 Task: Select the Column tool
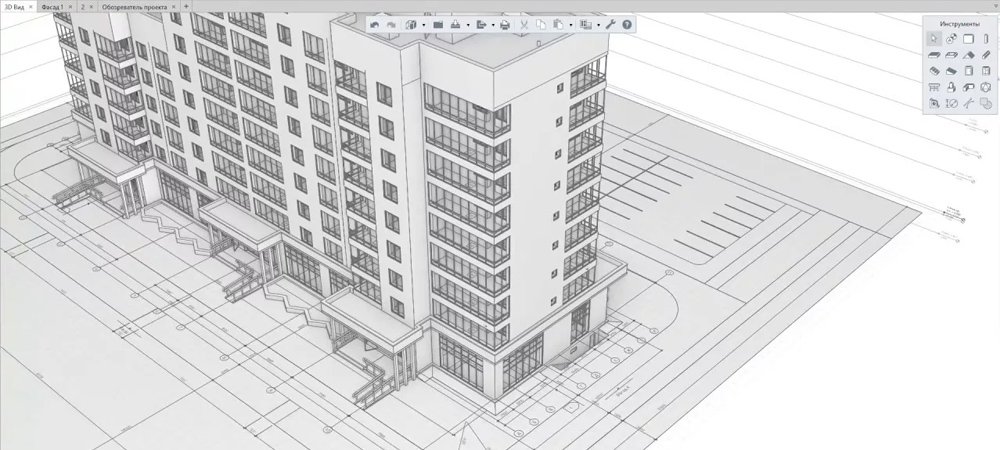click(x=986, y=38)
